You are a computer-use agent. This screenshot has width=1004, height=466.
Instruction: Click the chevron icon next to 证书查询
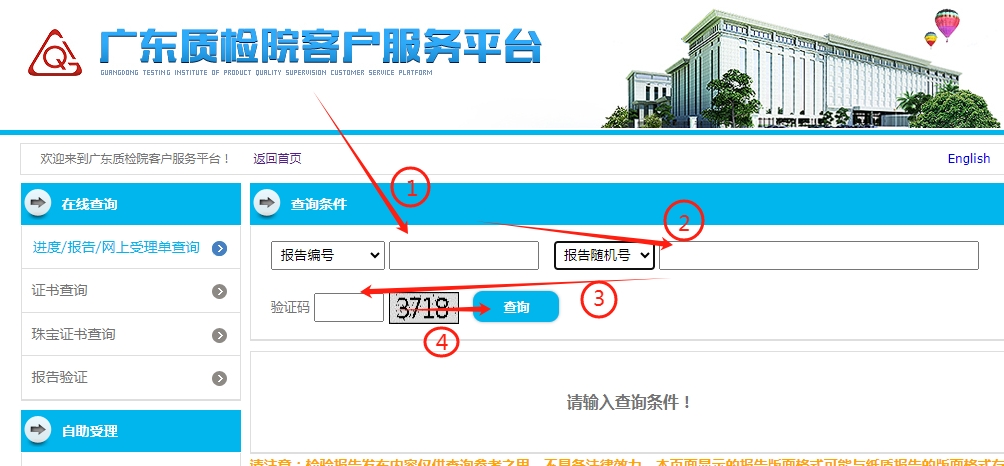219,291
